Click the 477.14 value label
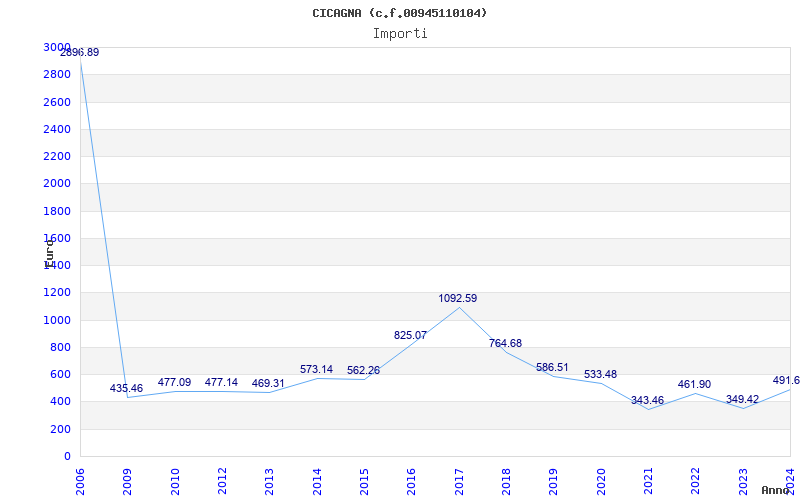The width and height of the screenshot is (800, 500). click(221, 383)
